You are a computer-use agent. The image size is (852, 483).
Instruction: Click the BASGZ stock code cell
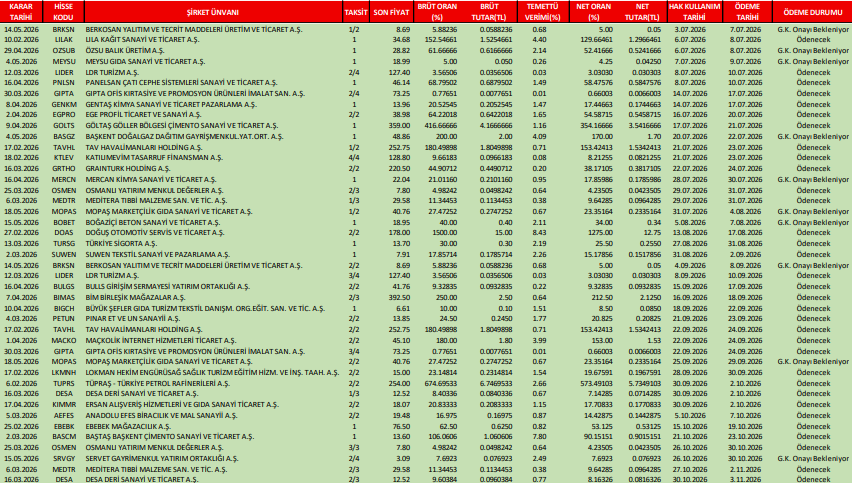[64, 136]
